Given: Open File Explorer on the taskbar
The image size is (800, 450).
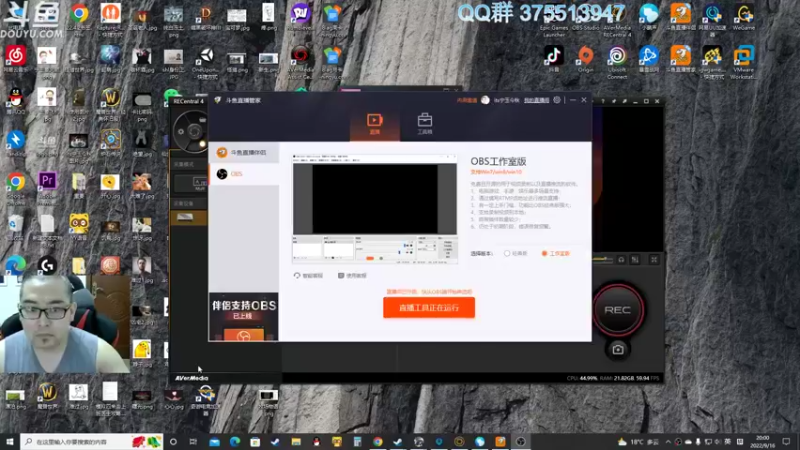Looking at the screenshot, I should click(x=296, y=441).
